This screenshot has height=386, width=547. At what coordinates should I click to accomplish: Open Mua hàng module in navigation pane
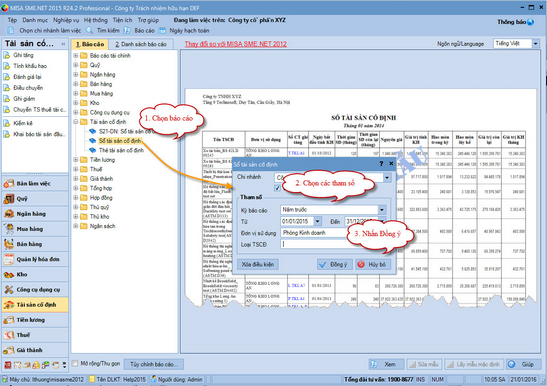pos(35,229)
